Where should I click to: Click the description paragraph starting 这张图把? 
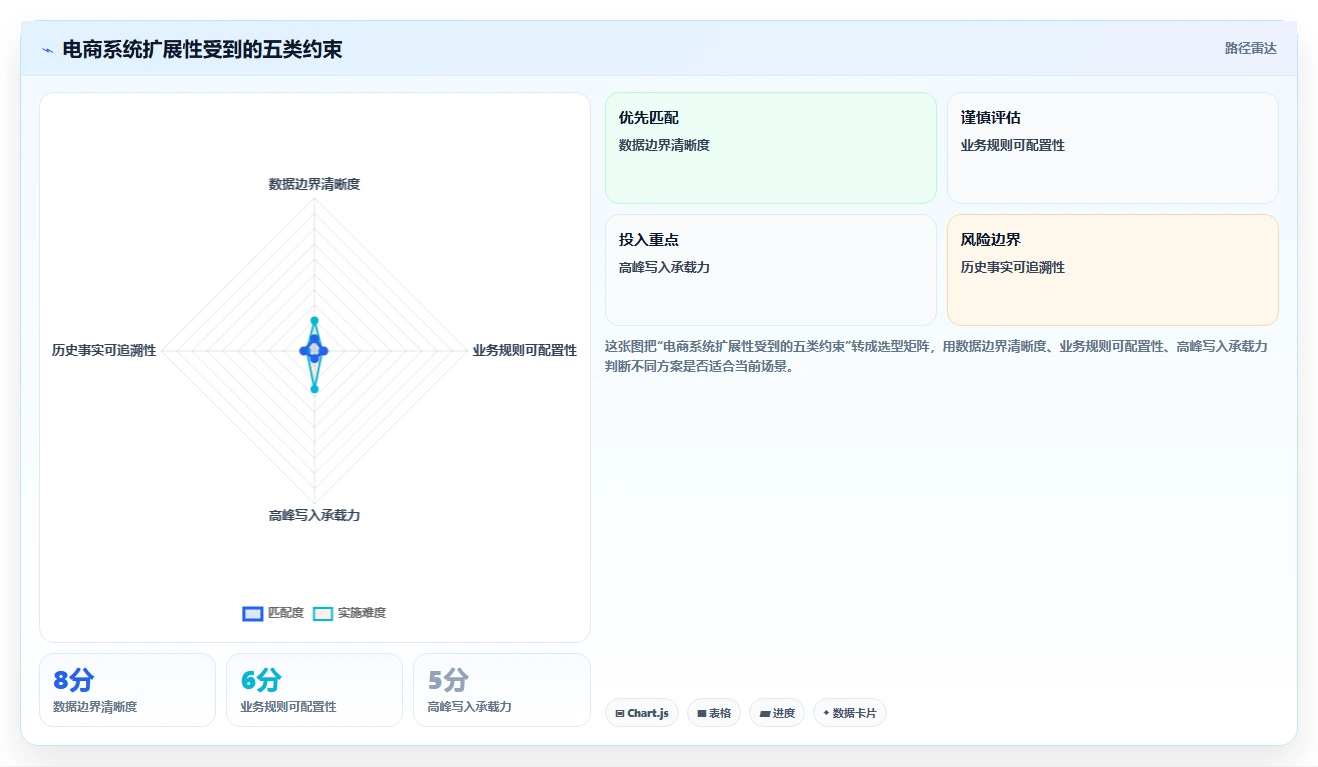936,356
